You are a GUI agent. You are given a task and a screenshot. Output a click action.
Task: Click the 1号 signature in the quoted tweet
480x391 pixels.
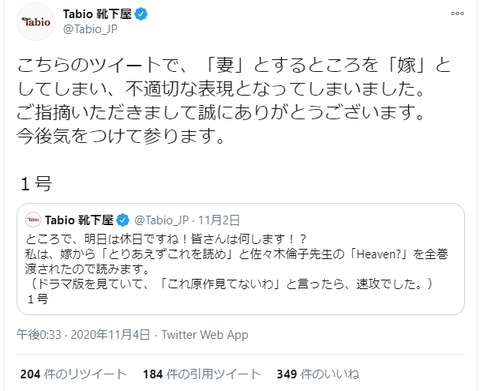coord(38,299)
